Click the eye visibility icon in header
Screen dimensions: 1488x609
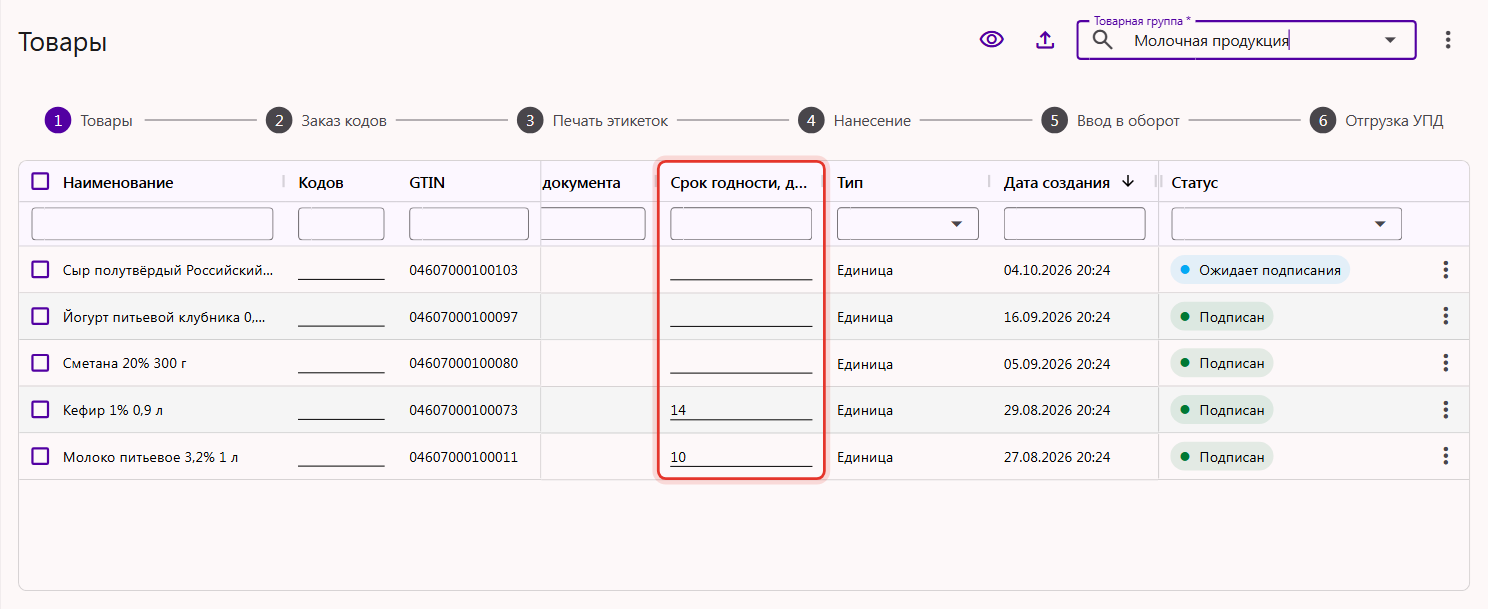[991, 40]
